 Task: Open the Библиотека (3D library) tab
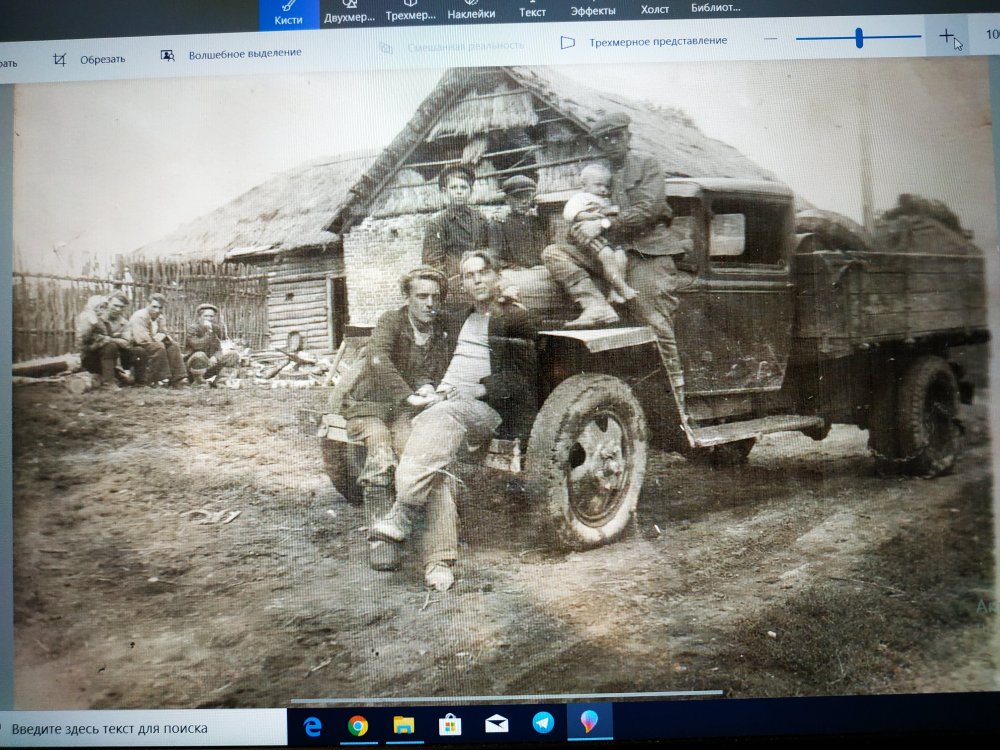click(x=716, y=8)
